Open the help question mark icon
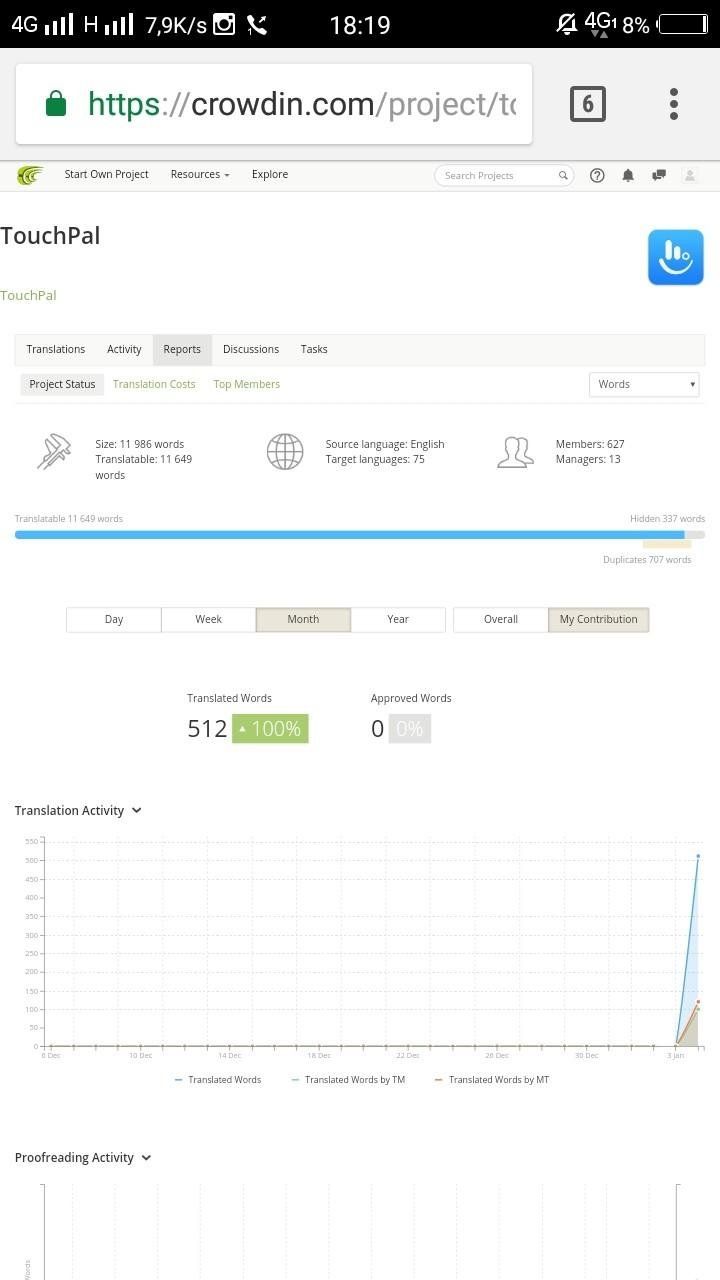Screen dimensions: 720x1280 click(x=597, y=175)
